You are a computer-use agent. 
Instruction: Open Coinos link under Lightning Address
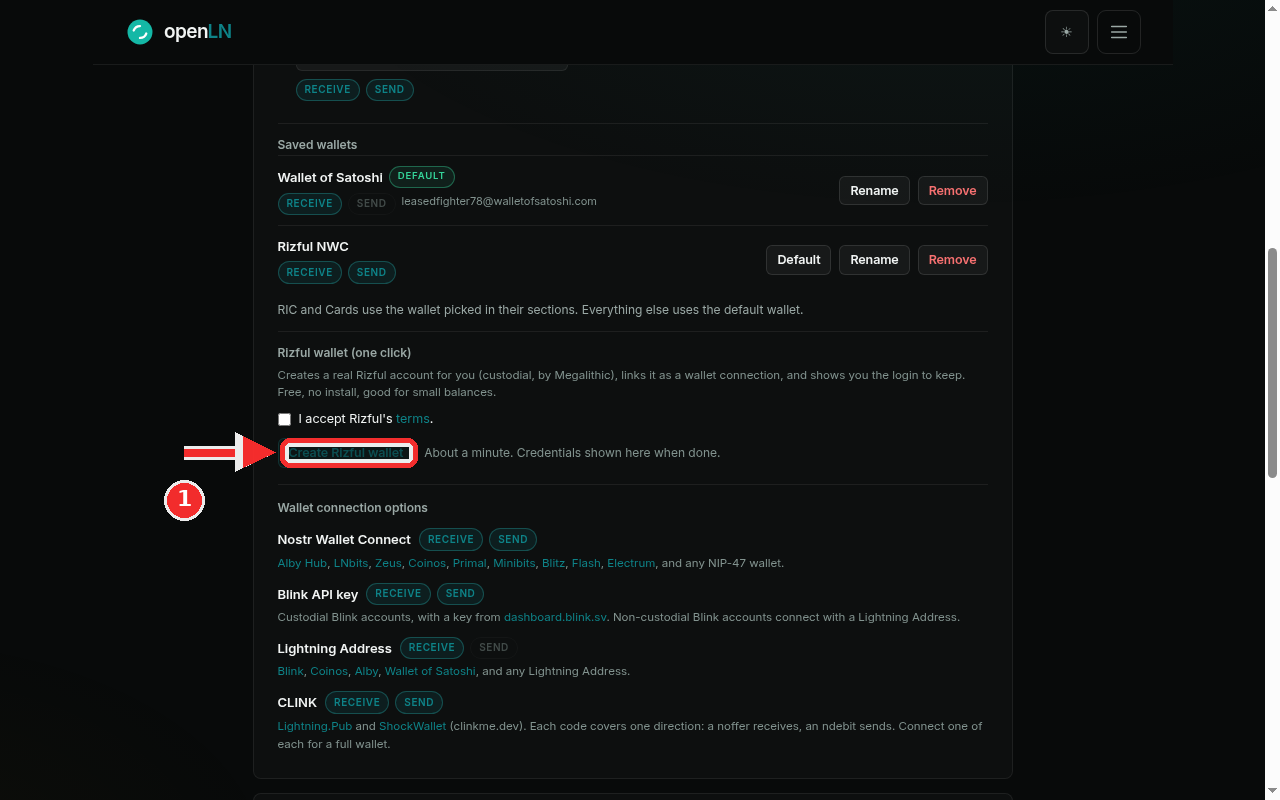(329, 671)
